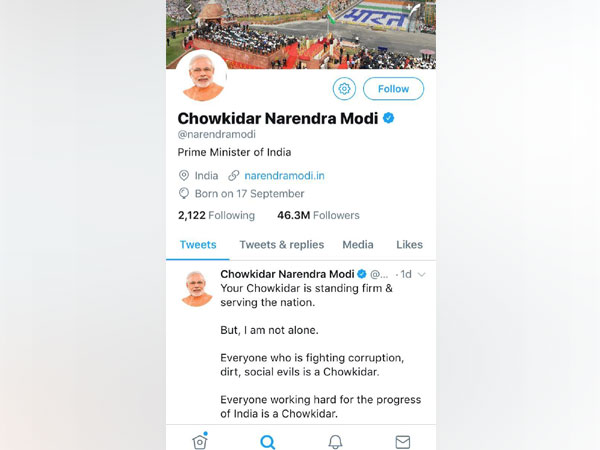Open Search magnifier in bottom bar
Viewport: 600px width, 450px height.
pyautogui.click(x=267, y=442)
